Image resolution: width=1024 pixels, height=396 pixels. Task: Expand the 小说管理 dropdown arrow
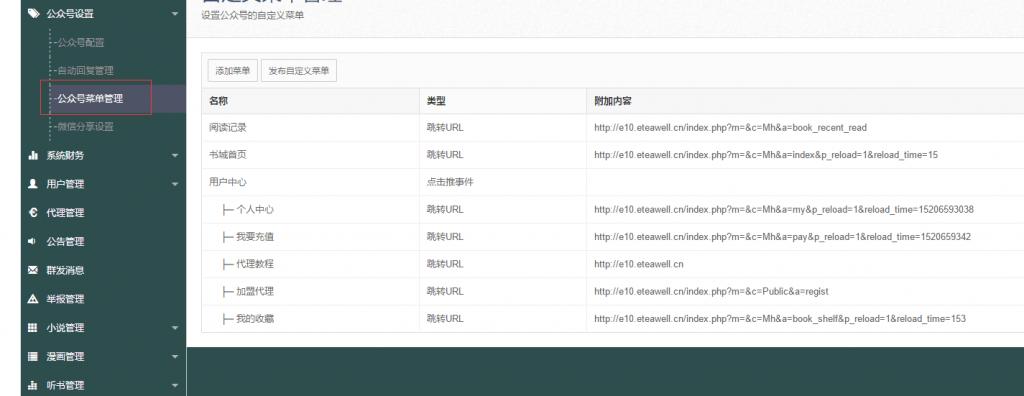(x=174, y=327)
